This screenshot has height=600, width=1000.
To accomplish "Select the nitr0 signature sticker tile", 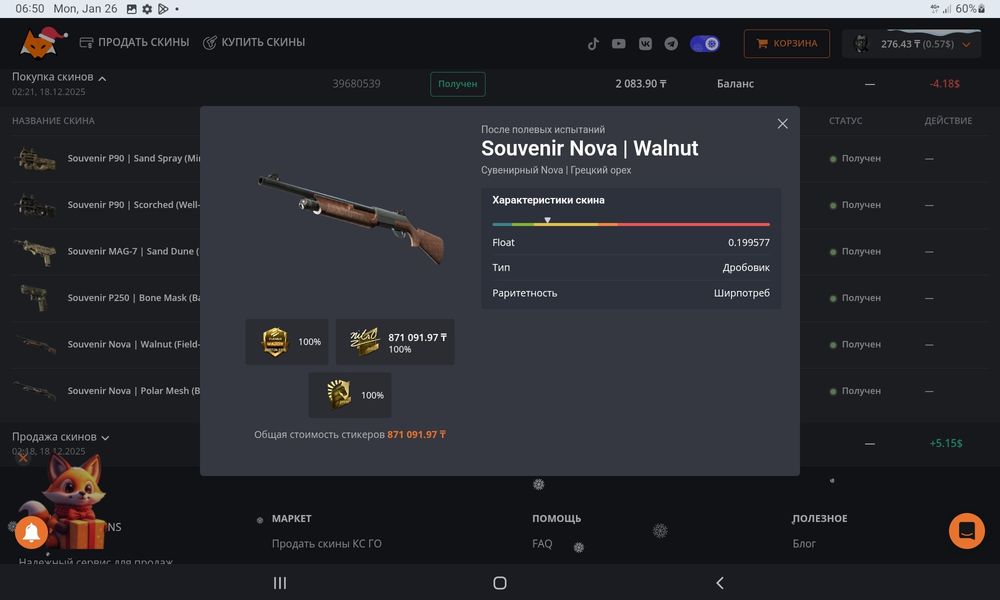I will pos(395,342).
